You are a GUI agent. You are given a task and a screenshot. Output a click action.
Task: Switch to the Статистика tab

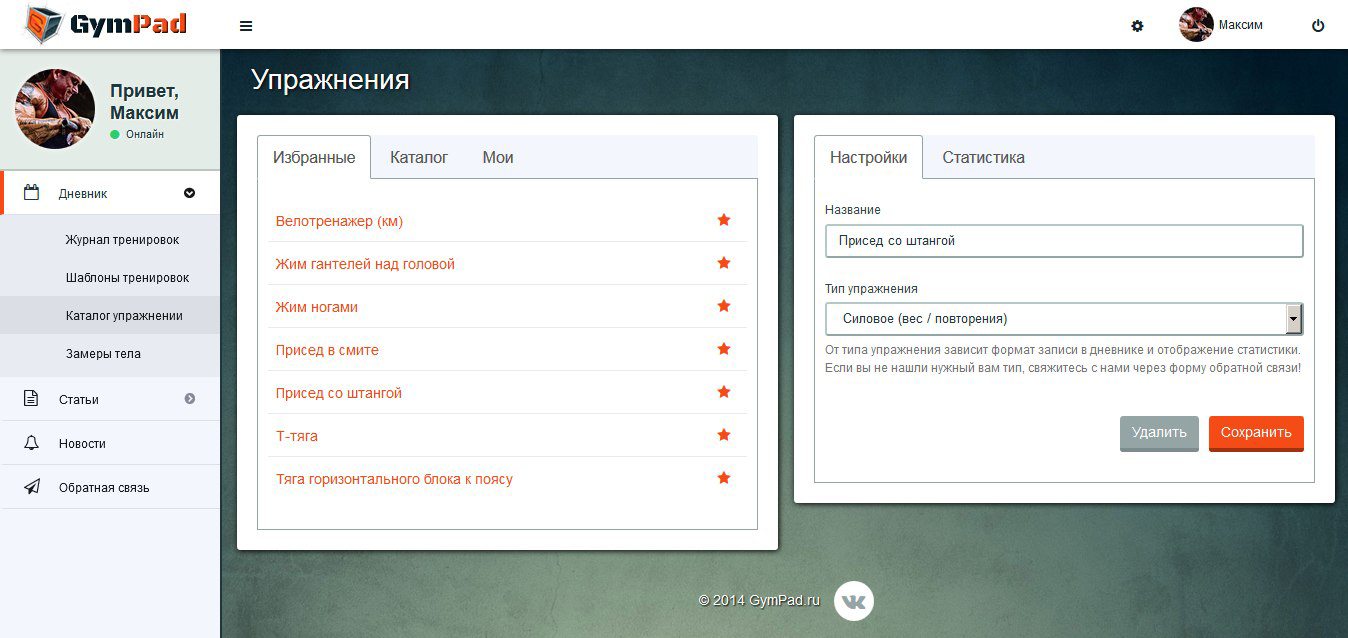coord(983,157)
